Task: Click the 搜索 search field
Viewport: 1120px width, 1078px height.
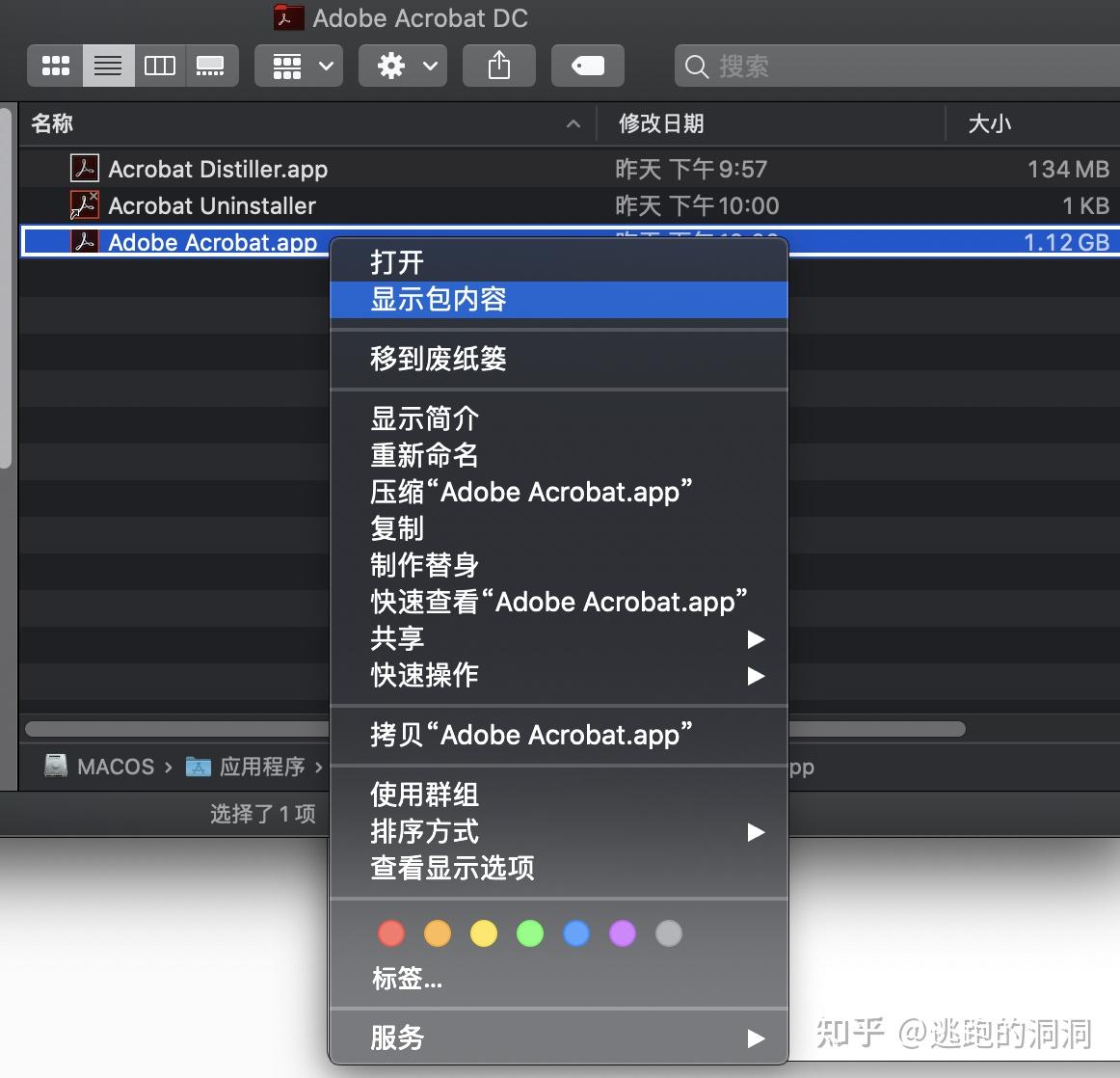Action: pos(897,66)
